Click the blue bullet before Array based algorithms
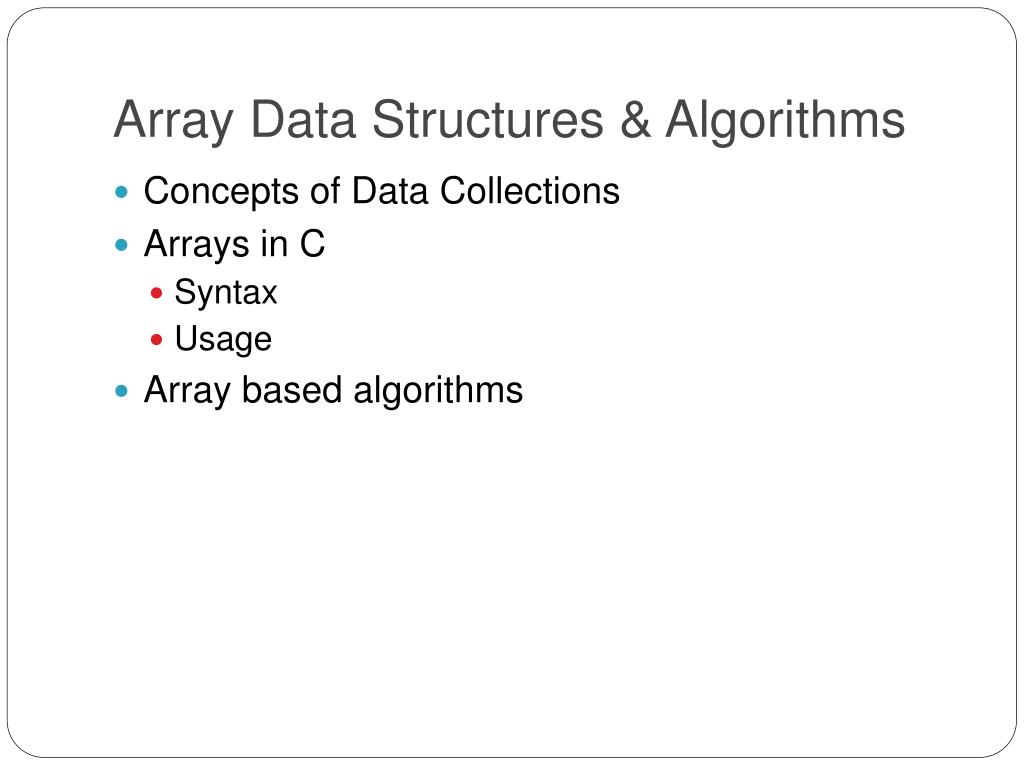 pyautogui.click(x=121, y=391)
